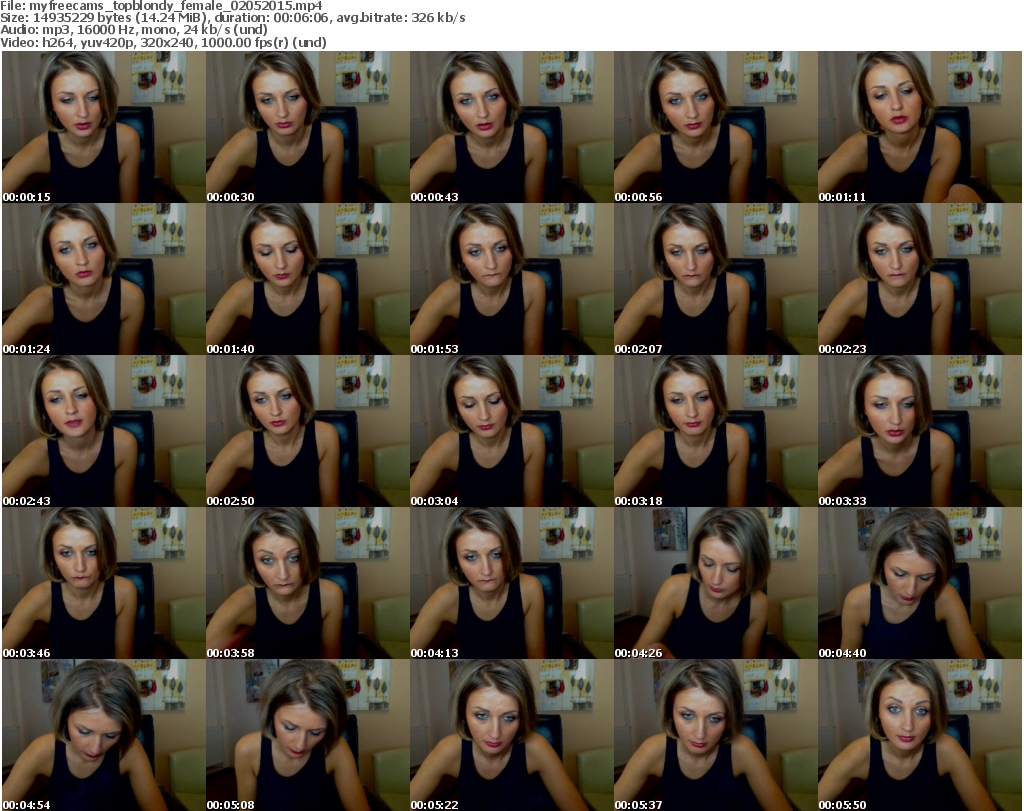
Task: Open the frame stamped 00:03:46
Action: 104,584
